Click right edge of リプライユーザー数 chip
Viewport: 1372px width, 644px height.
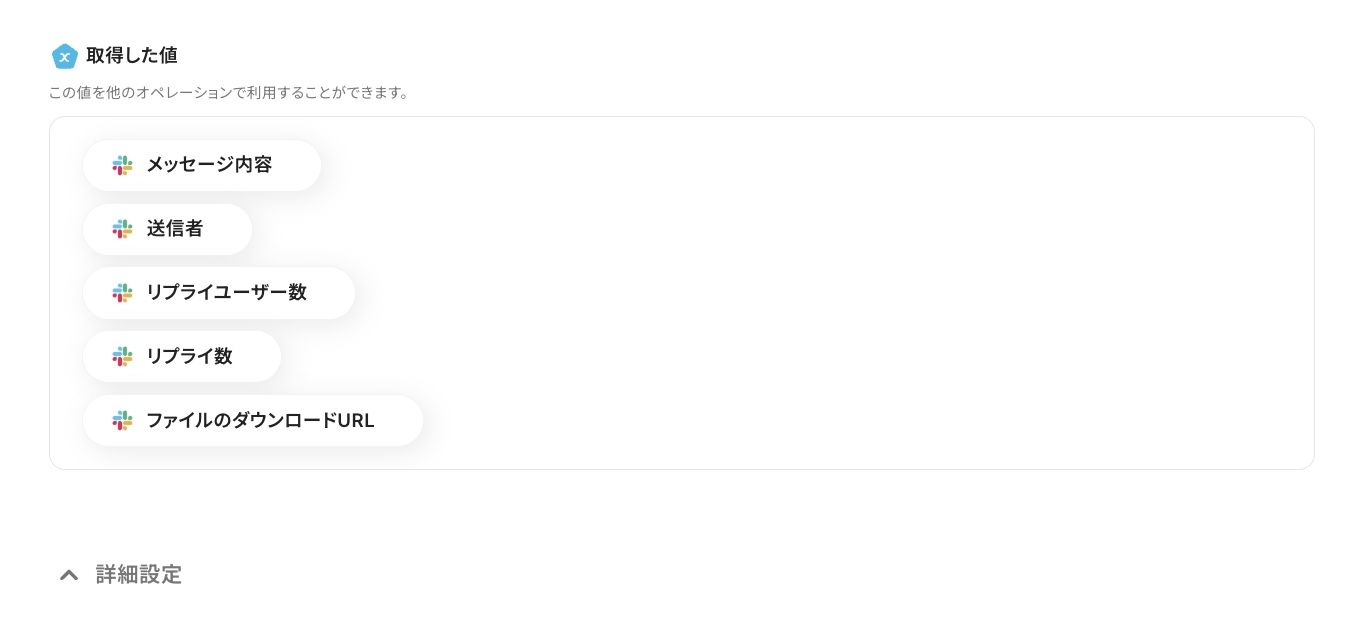pyautogui.click(x=340, y=293)
